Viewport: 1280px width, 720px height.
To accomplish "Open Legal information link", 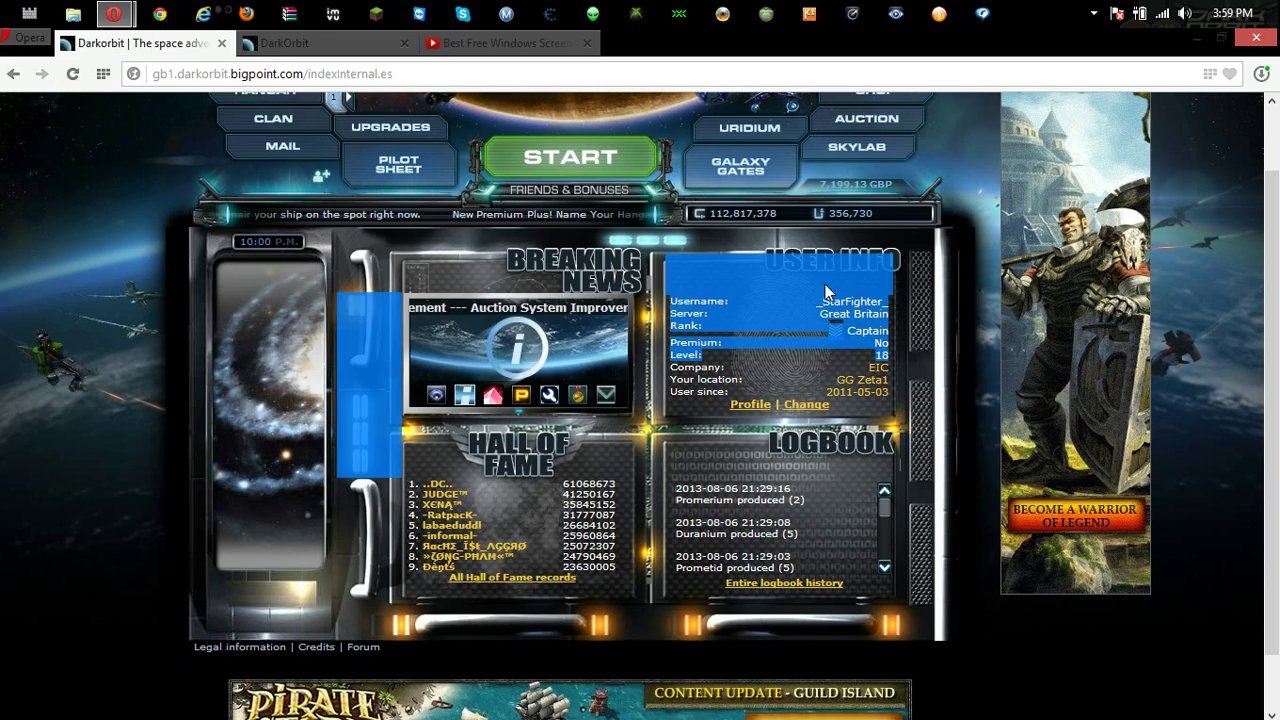I will click(x=239, y=647).
